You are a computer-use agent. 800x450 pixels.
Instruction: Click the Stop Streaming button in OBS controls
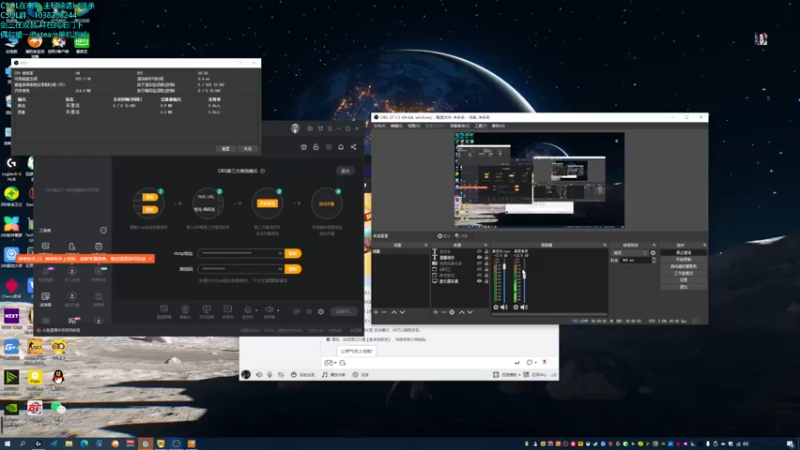[x=683, y=252]
